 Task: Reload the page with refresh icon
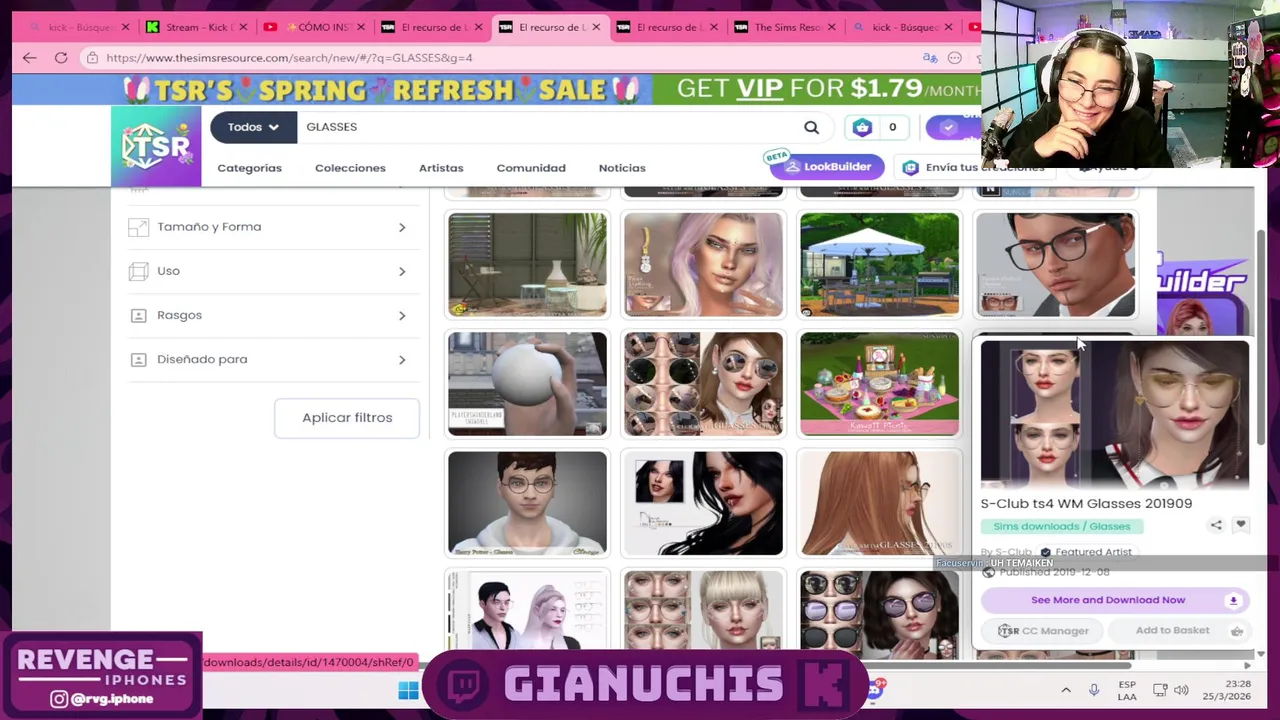click(61, 58)
